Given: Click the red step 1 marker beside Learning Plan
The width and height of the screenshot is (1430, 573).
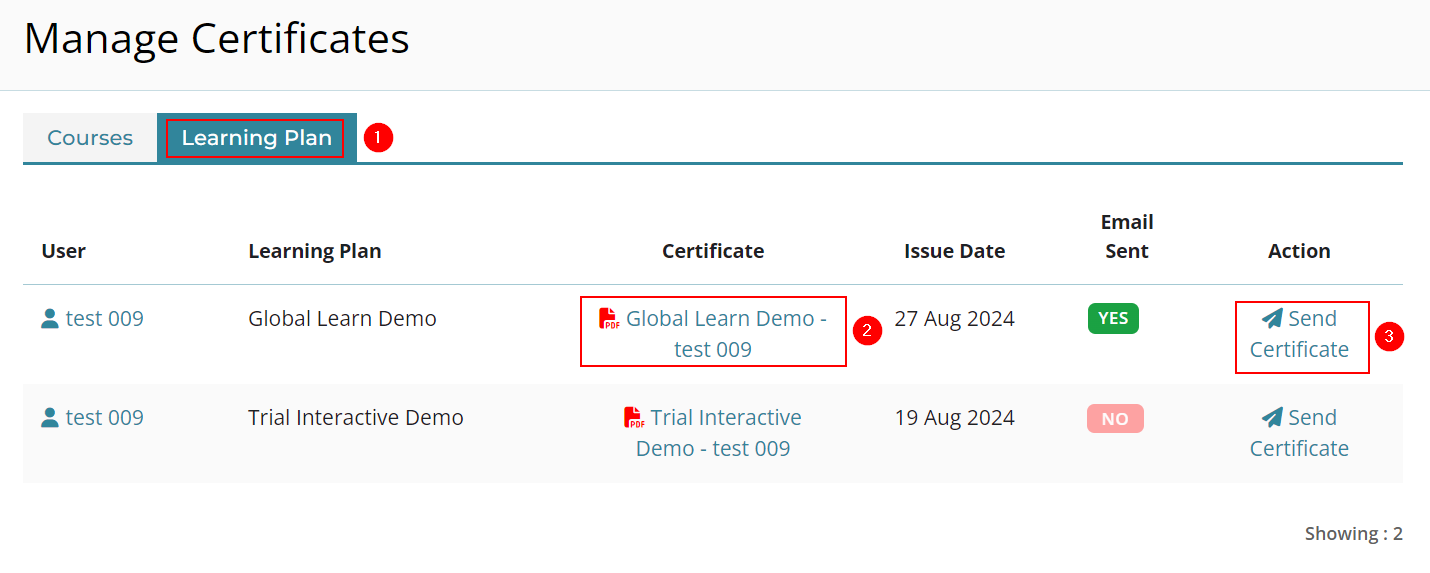Looking at the screenshot, I should tap(378, 138).
